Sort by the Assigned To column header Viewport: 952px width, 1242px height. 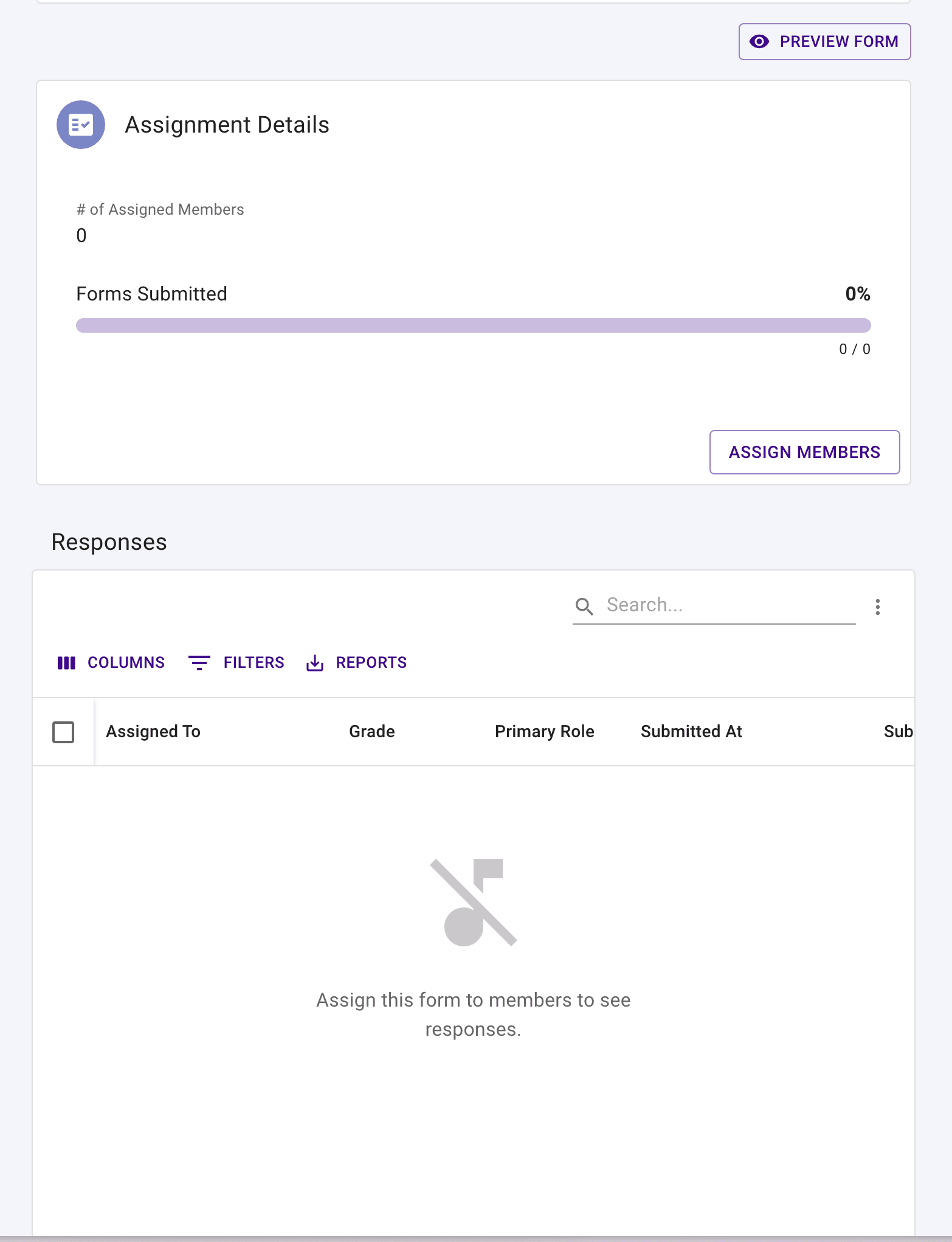coord(153,732)
